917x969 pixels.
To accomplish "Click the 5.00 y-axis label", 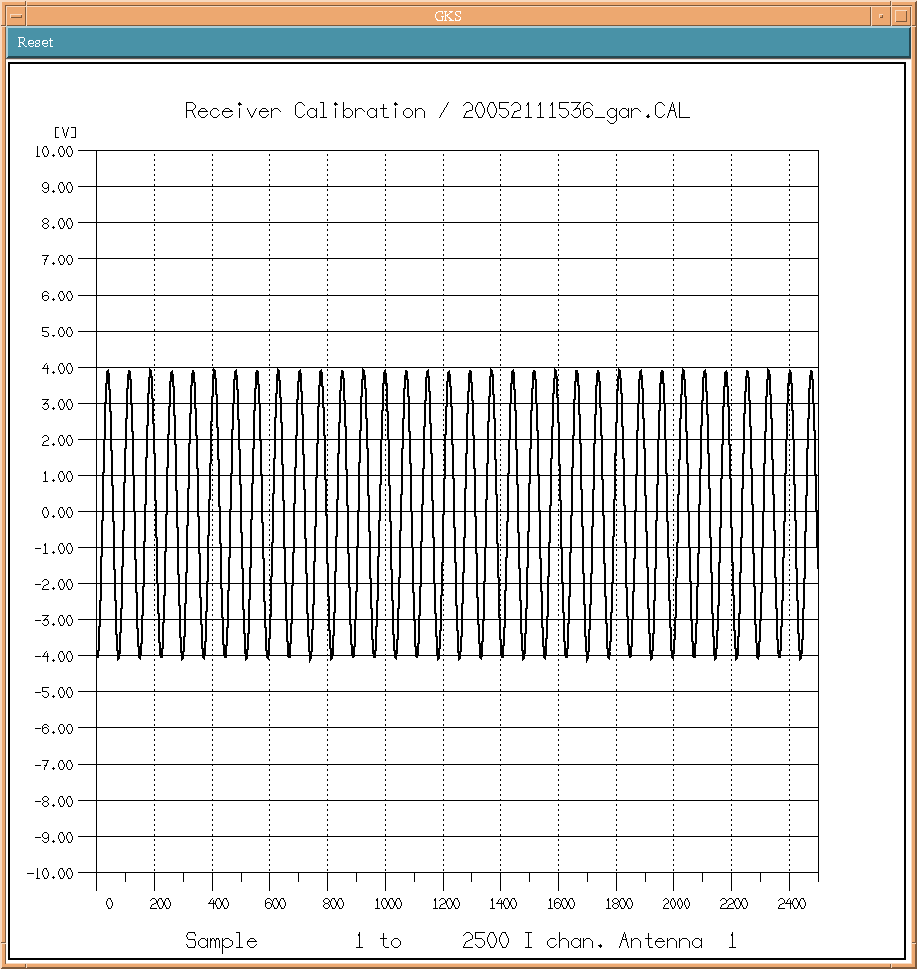I will pos(57,332).
